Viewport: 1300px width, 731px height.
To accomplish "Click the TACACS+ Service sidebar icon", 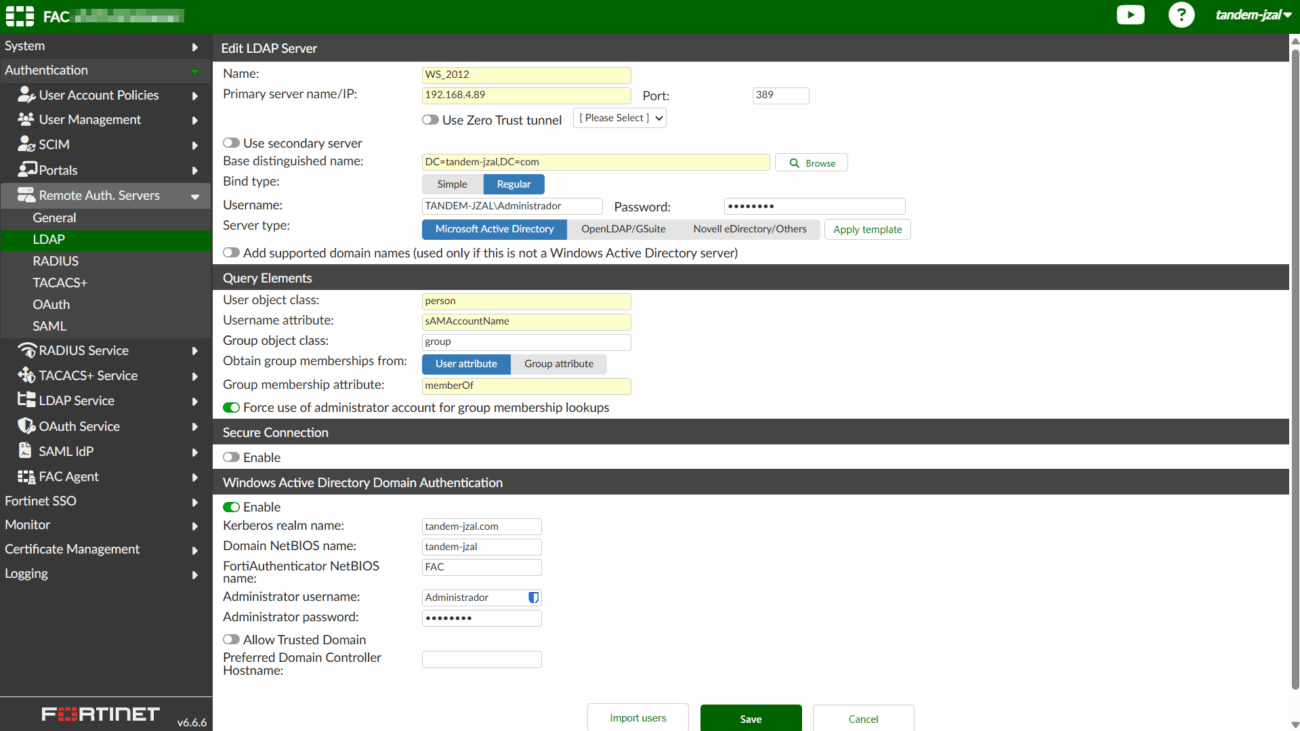I will [x=27, y=375].
